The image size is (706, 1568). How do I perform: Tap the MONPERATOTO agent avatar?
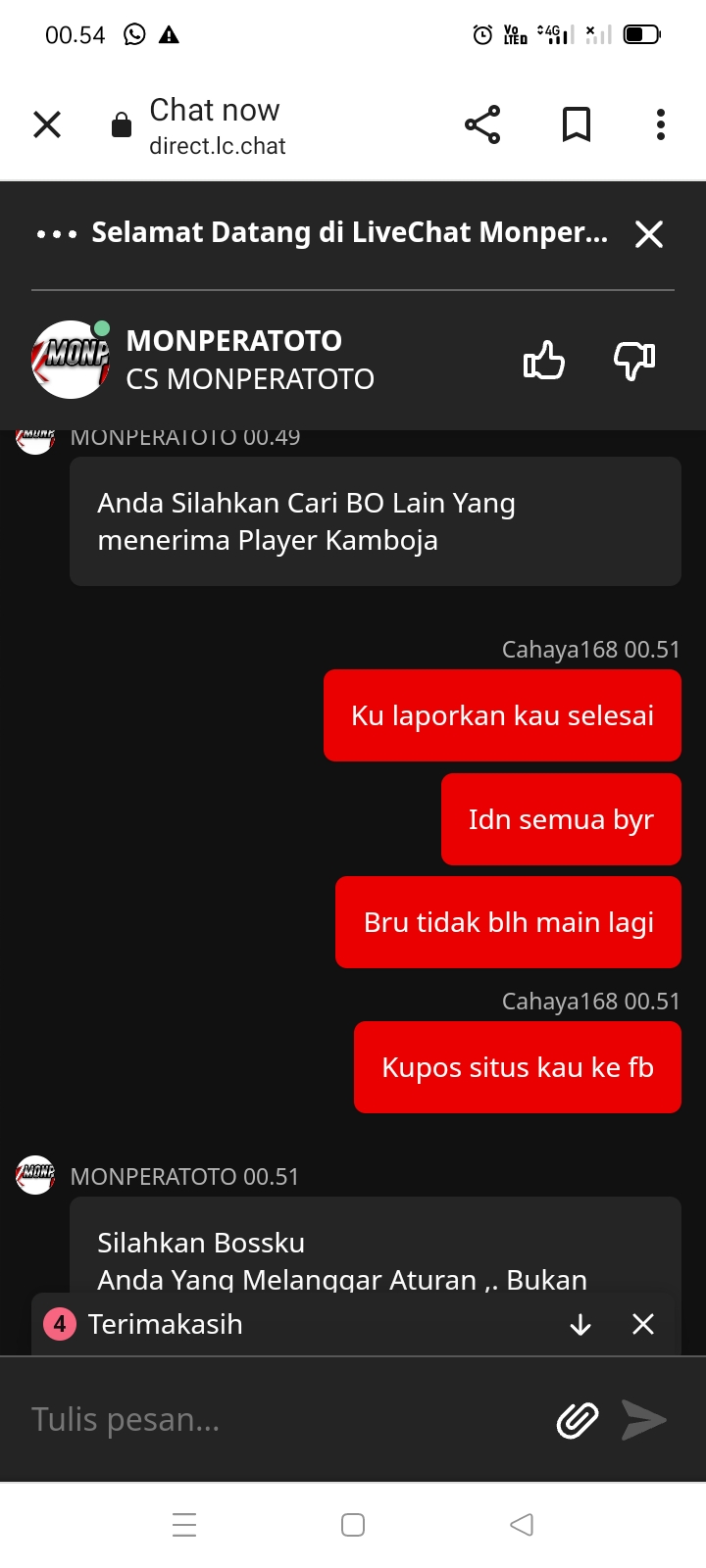tap(71, 360)
